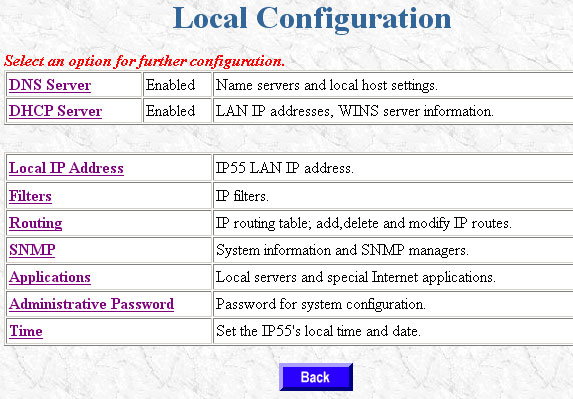
Task: Open the DHCP Server settings link
Action: pyautogui.click(x=56, y=111)
